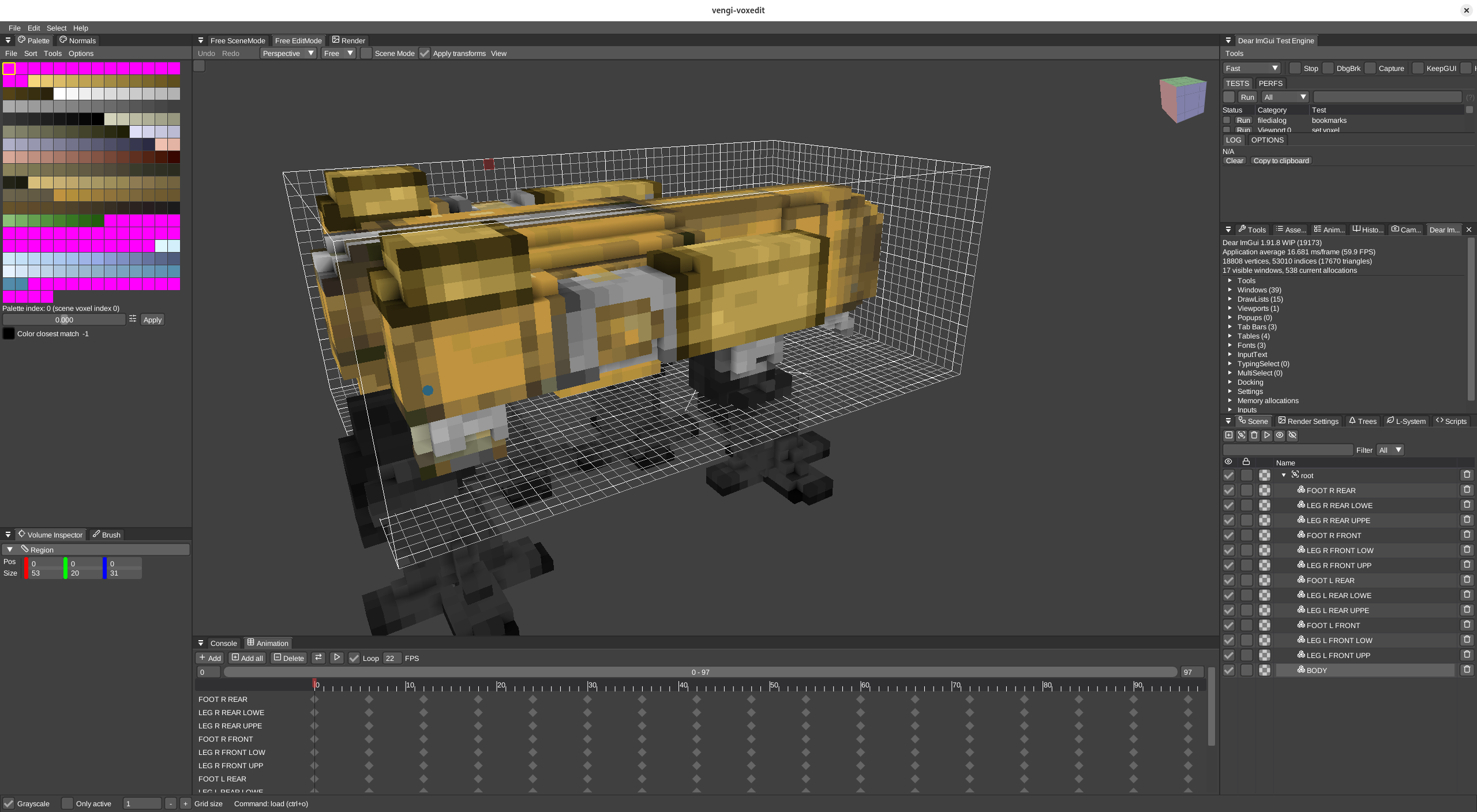Click the show all nodes eye icon
Screen dimensions: 1477x812
(x=1279, y=435)
